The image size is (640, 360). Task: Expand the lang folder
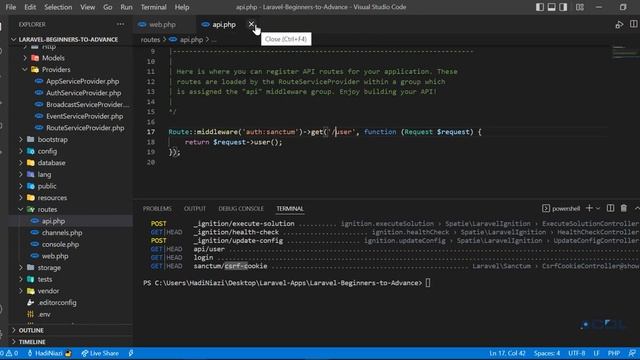point(44,174)
